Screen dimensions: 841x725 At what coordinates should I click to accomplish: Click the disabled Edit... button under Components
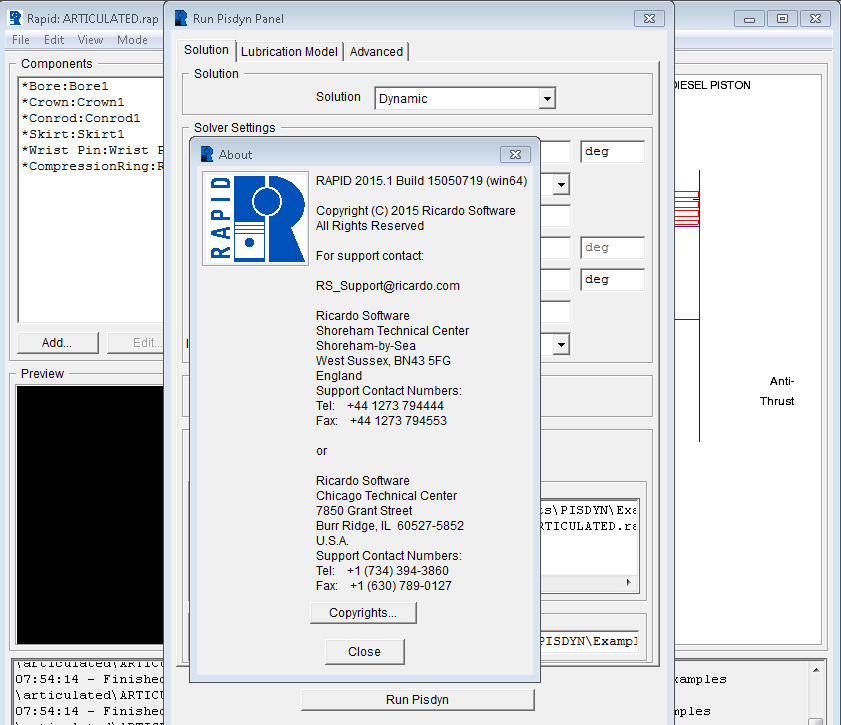pos(136,343)
